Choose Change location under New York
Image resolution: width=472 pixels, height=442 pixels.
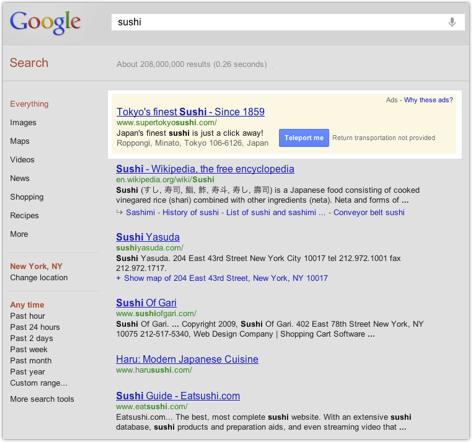(x=39, y=277)
